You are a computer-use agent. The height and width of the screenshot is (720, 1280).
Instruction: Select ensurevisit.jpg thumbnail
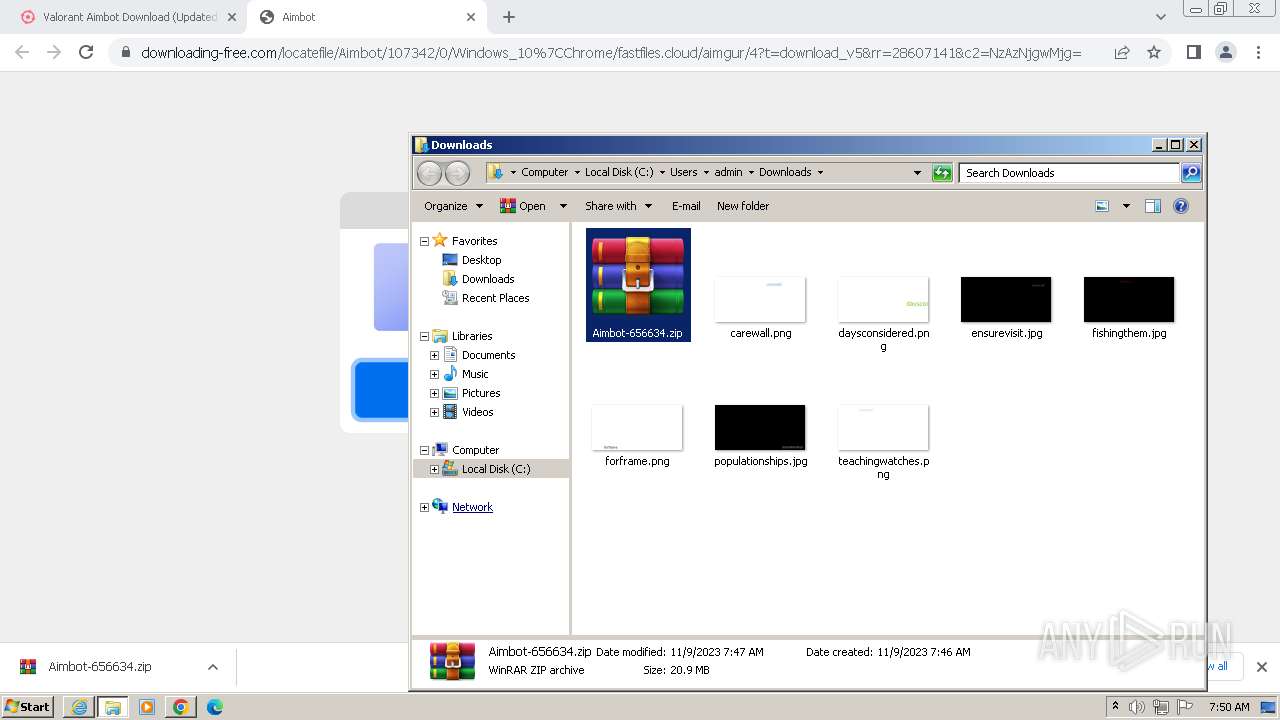tap(1006, 300)
